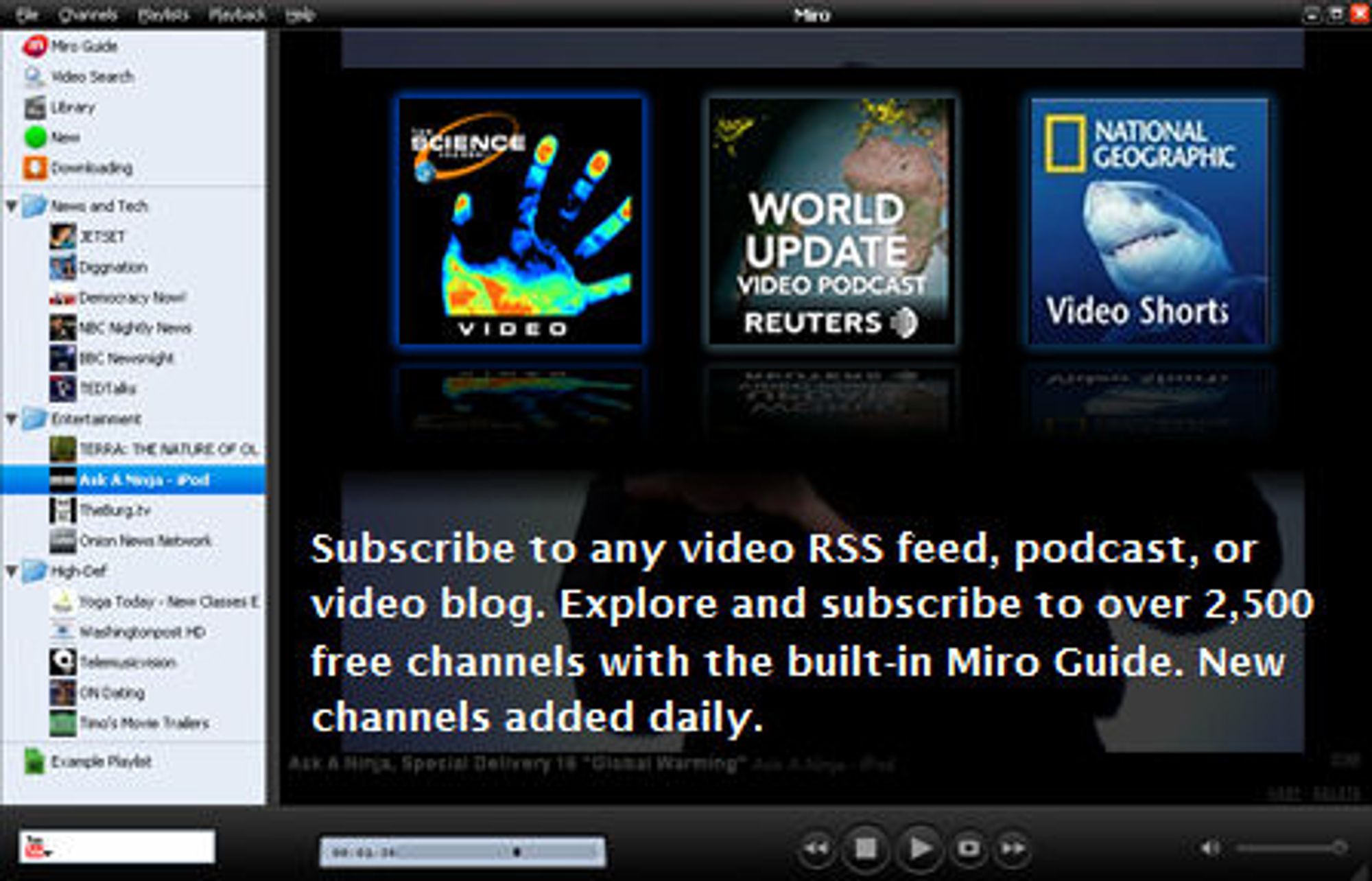1372x881 pixels.
Task: Open the Science Channel Video thumbnail
Action: coord(521,222)
